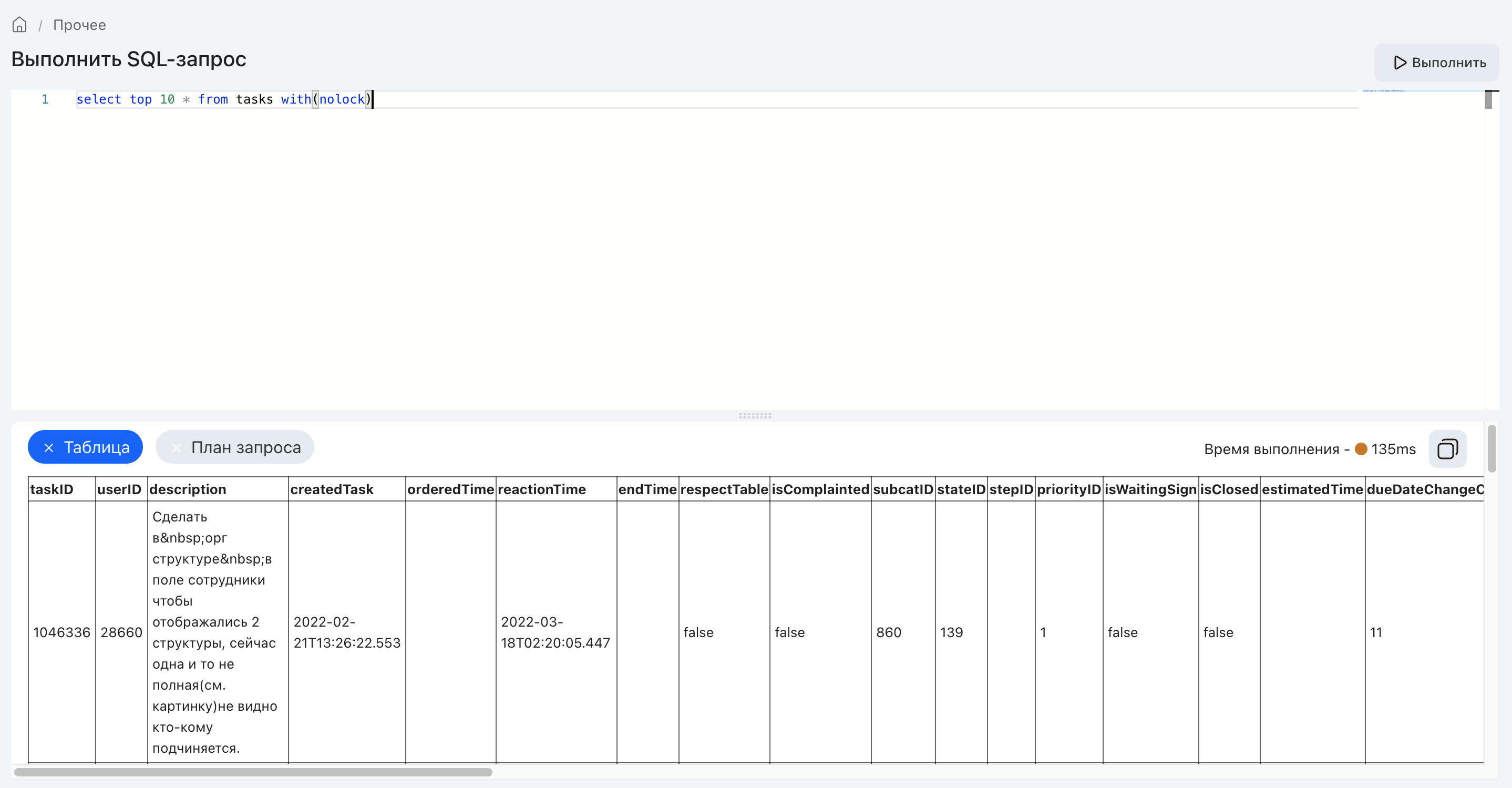Select the stateID column header

coord(961,489)
